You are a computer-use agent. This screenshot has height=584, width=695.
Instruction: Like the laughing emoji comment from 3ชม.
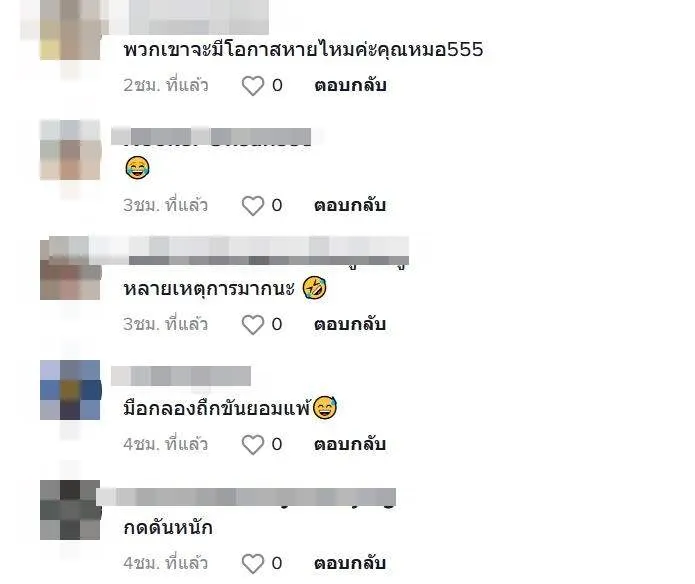[x=253, y=206]
